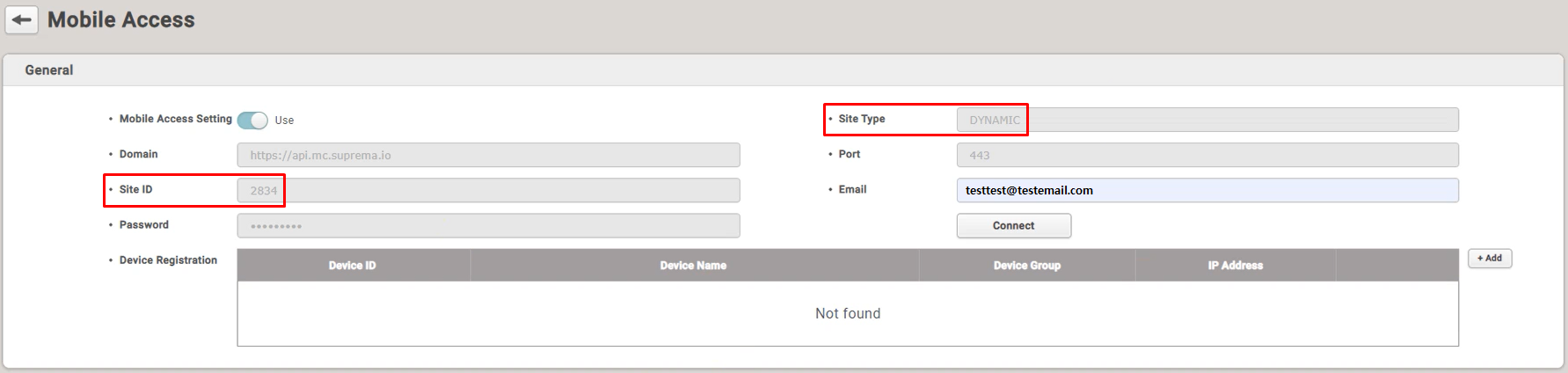Click the Mobile Access Setting label
The width and height of the screenshot is (1568, 373).
click(x=175, y=119)
